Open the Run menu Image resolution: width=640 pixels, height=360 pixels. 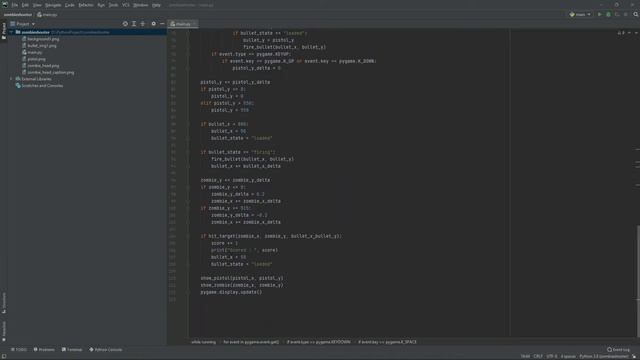coord(101,5)
